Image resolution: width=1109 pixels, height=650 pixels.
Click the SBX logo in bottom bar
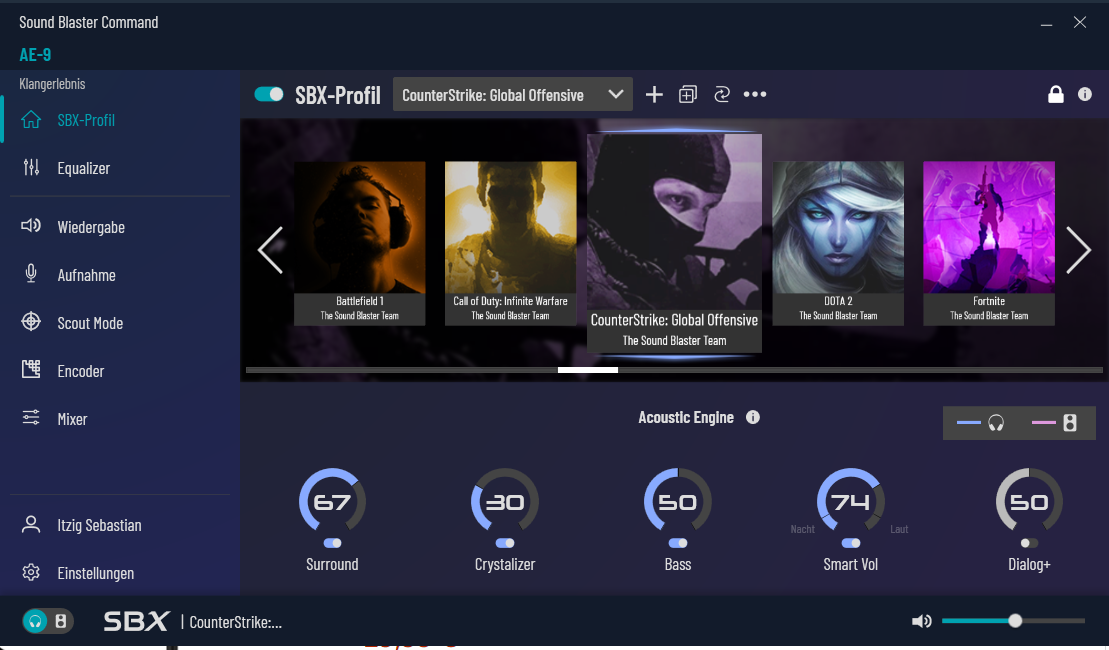point(136,621)
